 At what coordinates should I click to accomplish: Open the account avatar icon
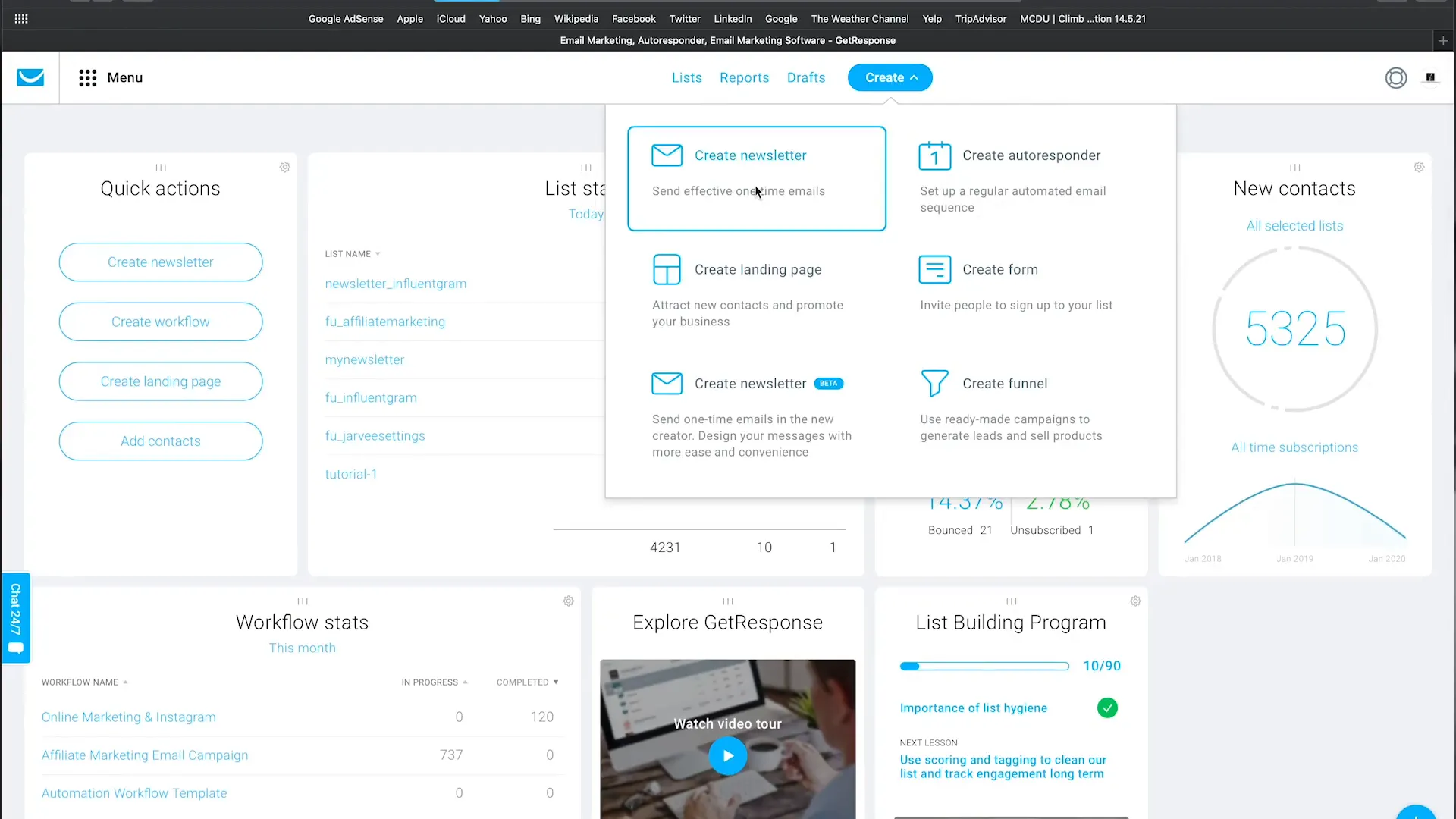click(1430, 77)
